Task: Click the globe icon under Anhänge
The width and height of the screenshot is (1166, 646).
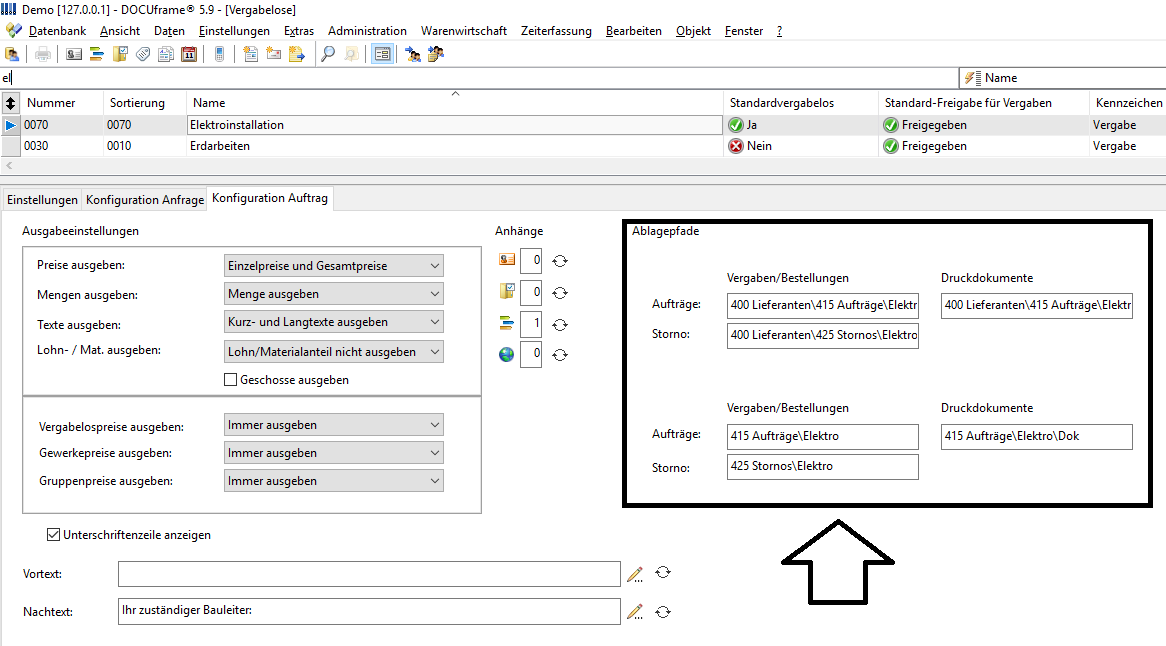Action: pyautogui.click(x=506, y=355)
